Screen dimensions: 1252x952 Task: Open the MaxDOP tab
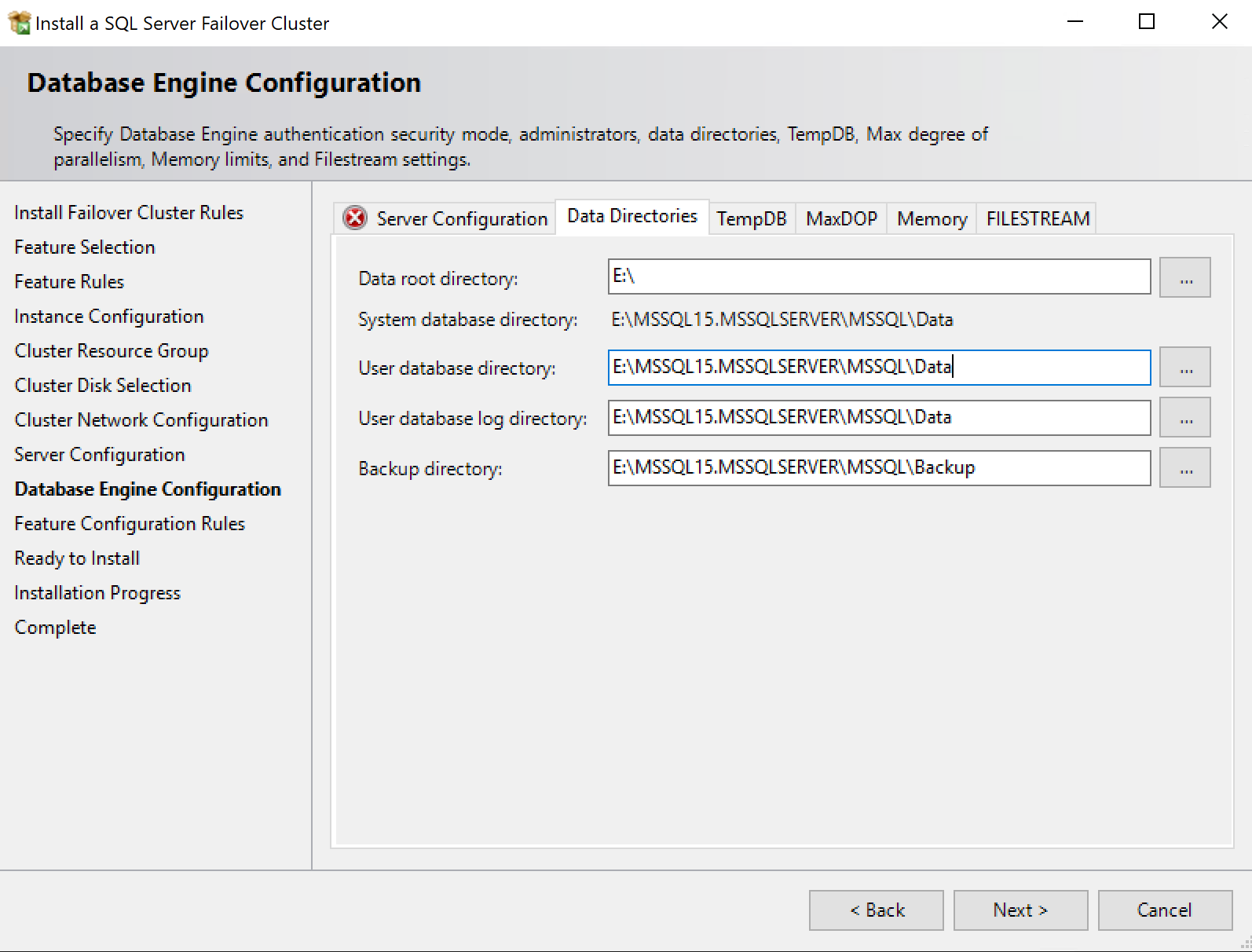[841, 218]
